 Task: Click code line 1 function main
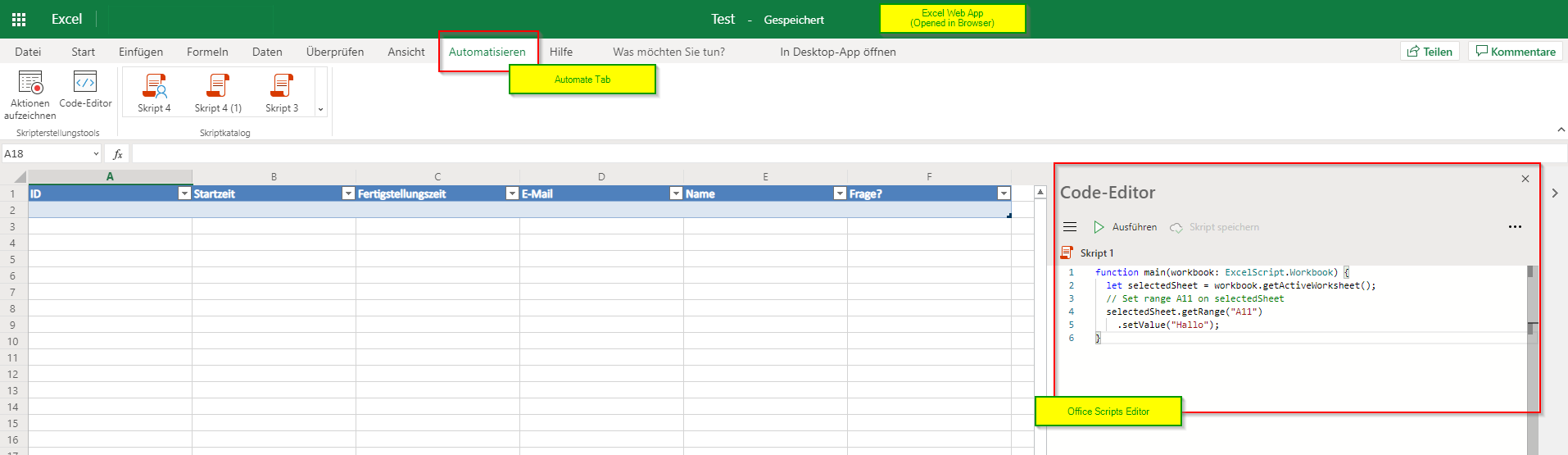(1221, 272)
